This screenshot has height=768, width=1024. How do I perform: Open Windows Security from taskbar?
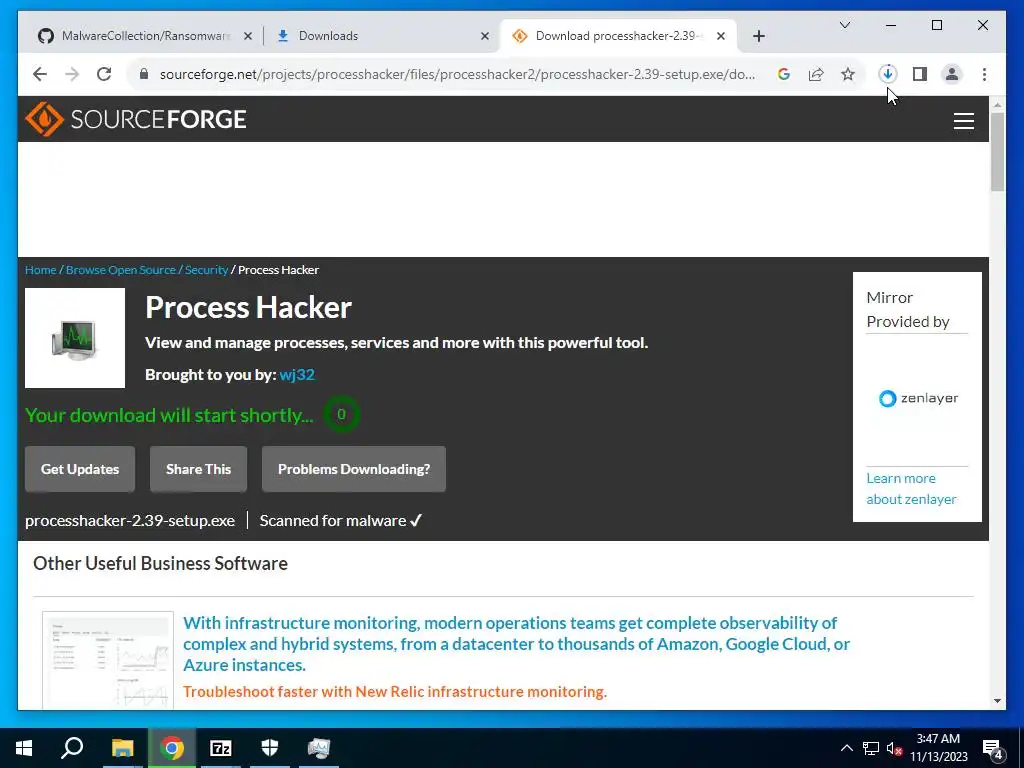(x=270, y=748)
